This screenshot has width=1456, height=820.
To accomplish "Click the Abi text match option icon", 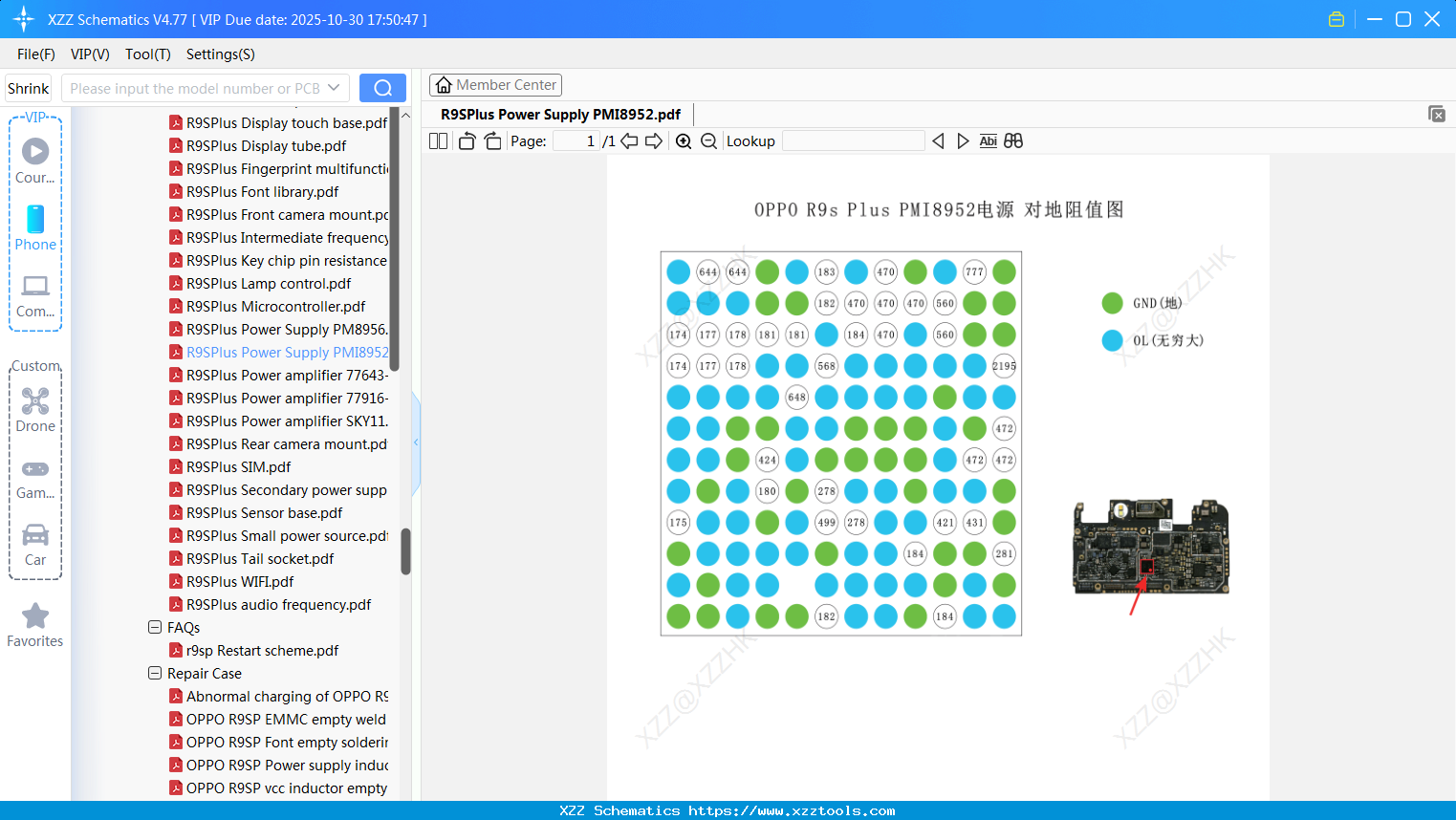I will point(989,140).
